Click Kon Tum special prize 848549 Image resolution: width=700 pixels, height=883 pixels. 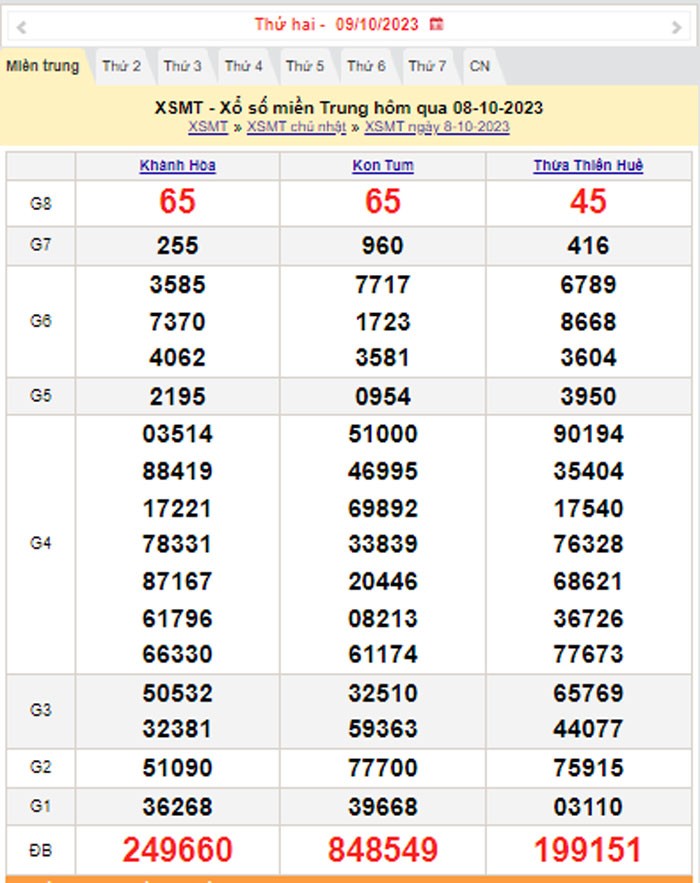(383, 850)
